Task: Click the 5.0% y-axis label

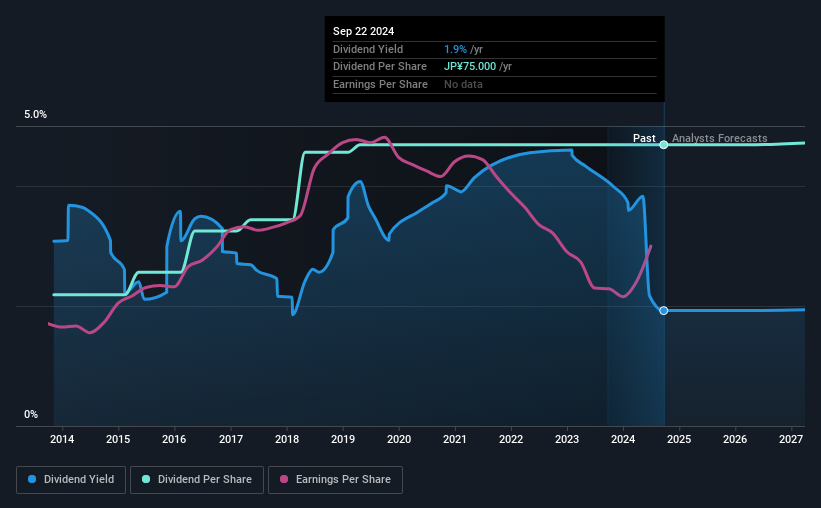Action: (x=35, y=115)
